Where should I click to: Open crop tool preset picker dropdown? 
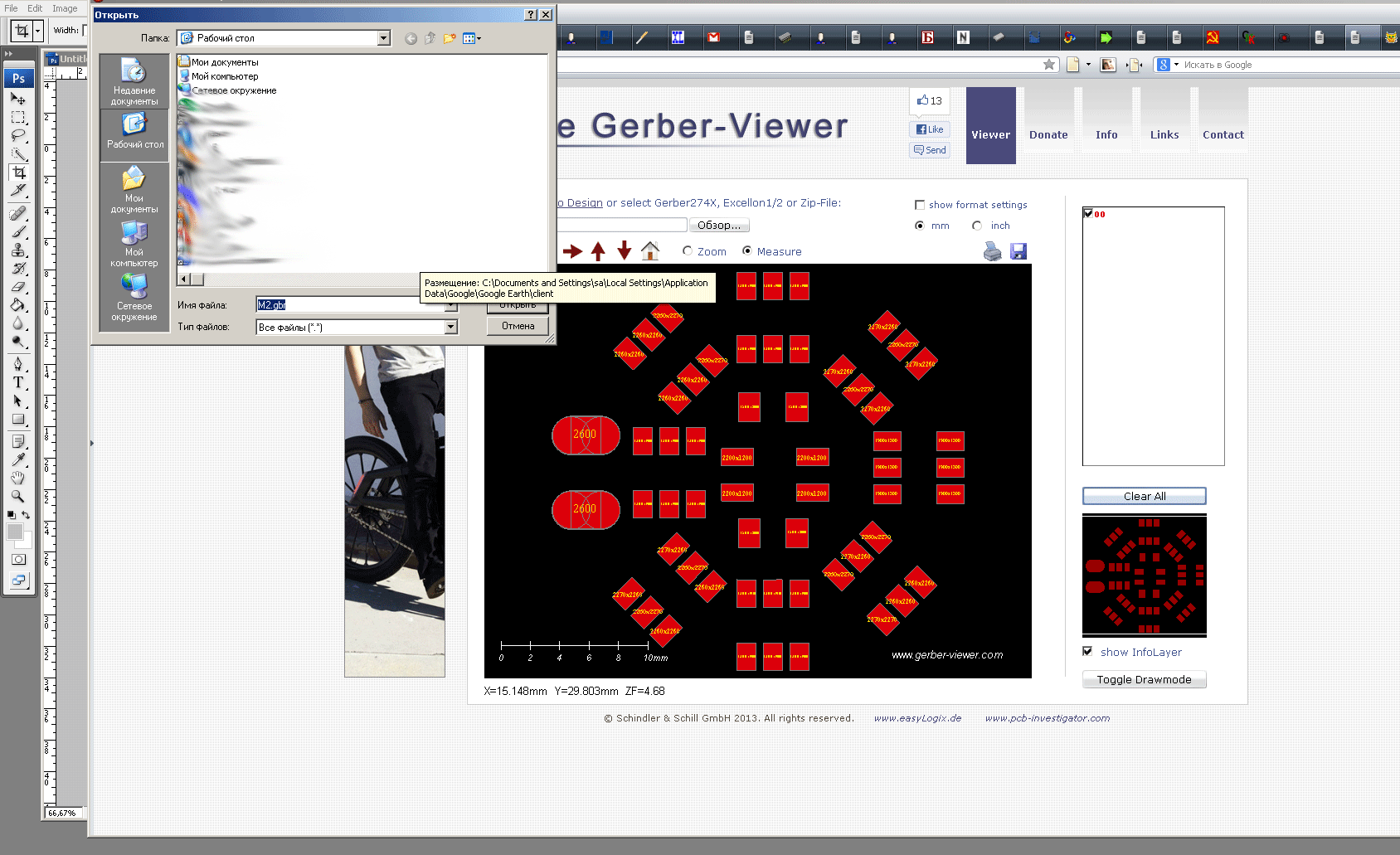[37, 31]
